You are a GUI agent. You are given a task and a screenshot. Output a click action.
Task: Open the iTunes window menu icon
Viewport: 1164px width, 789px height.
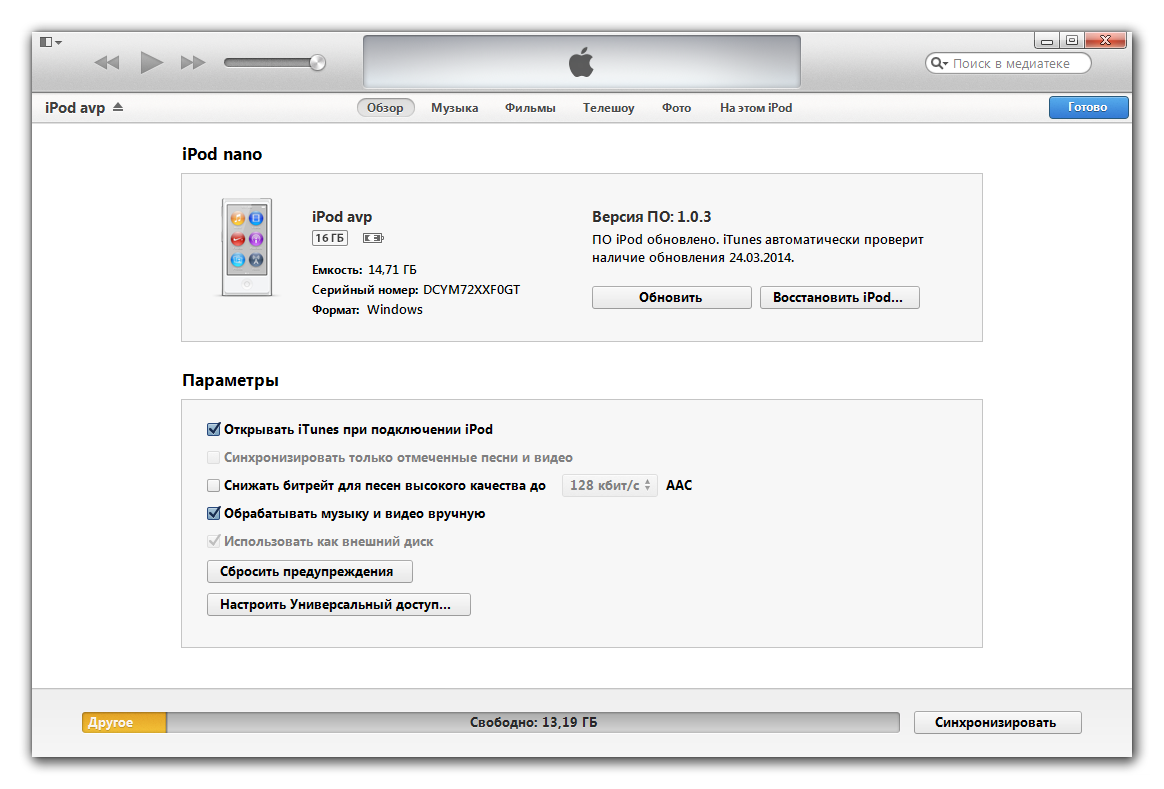pyautogui.click(x=50, y=42)
